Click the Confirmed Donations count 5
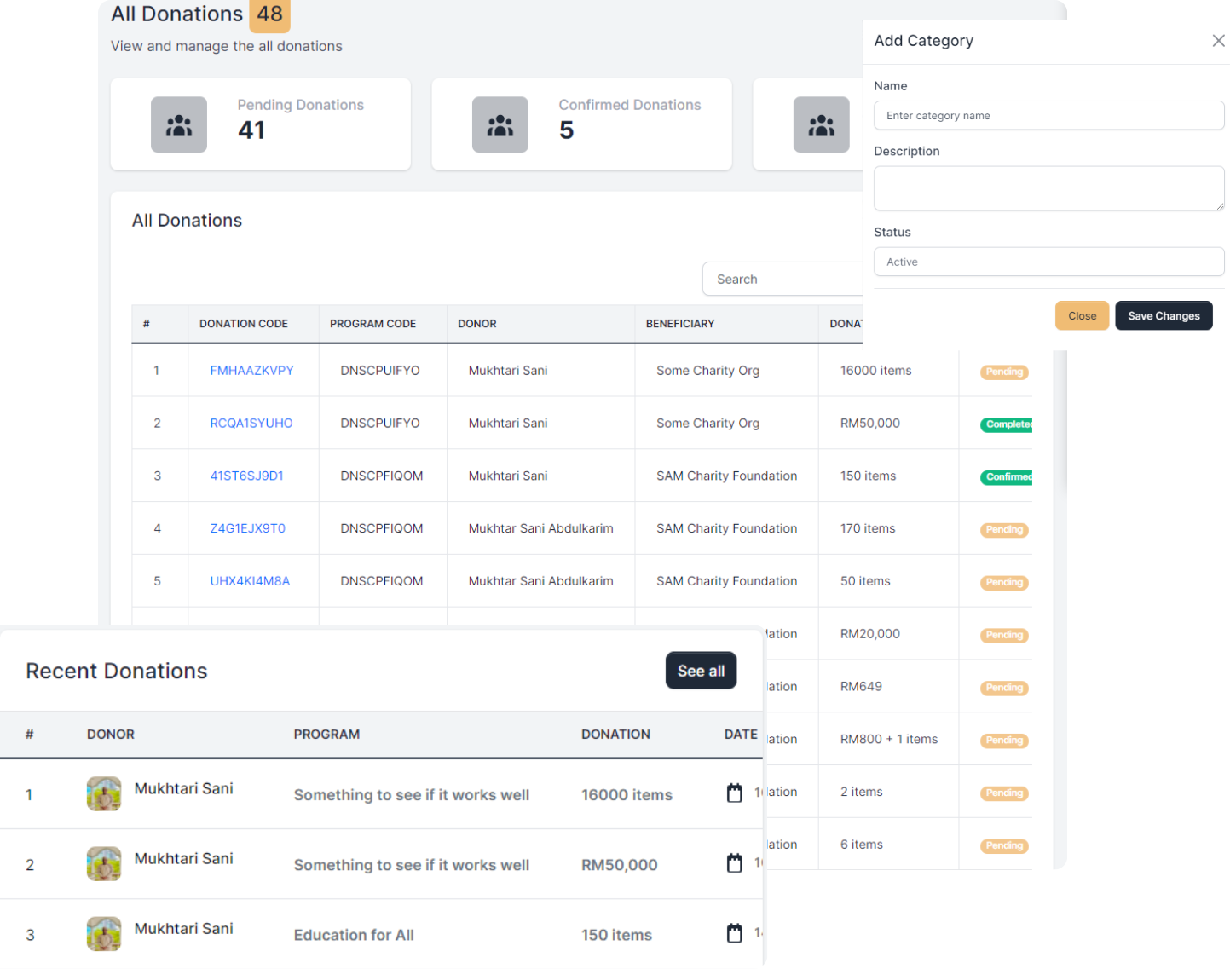The image size is (1230, 980). tap(566, 130)
